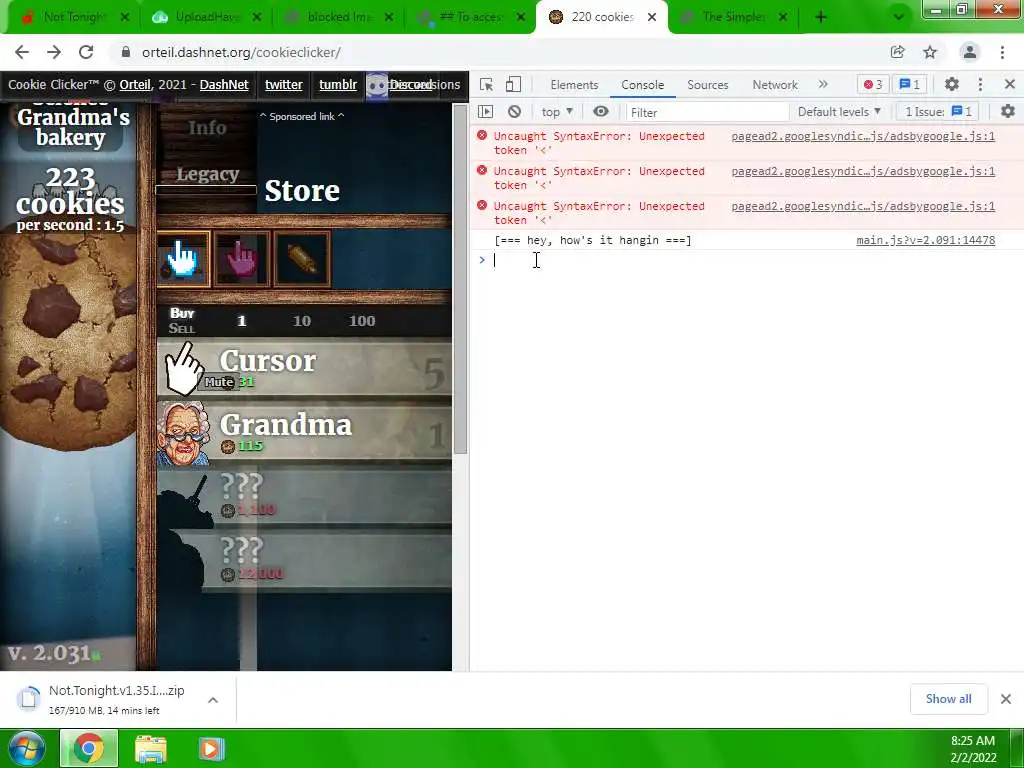The width and height of the screenshot is (1024, 768).
Task: Create a live expression eye icon
Action: pyautogui.click(x=601, y=112)
